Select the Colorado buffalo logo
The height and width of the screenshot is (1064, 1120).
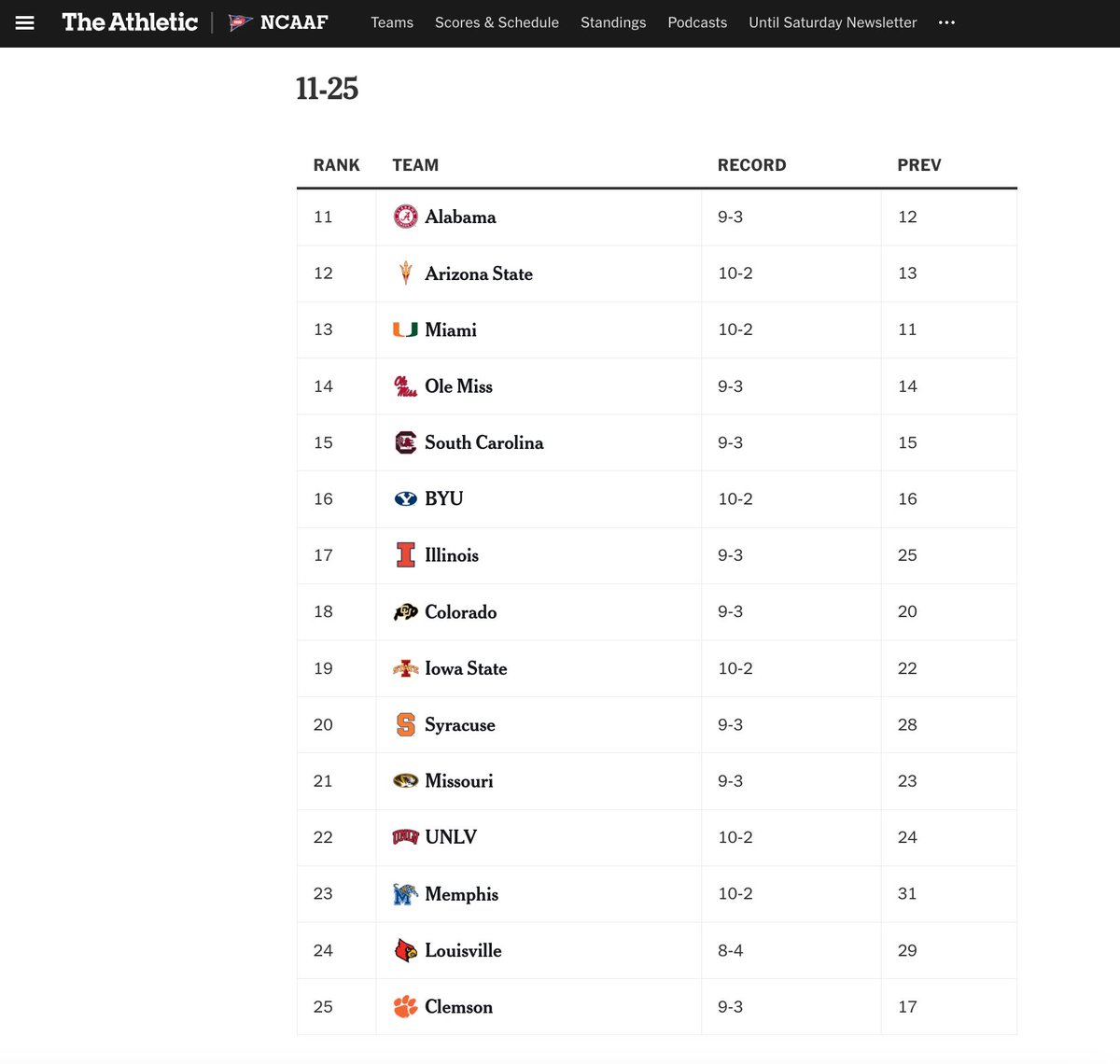pos(404,611)
